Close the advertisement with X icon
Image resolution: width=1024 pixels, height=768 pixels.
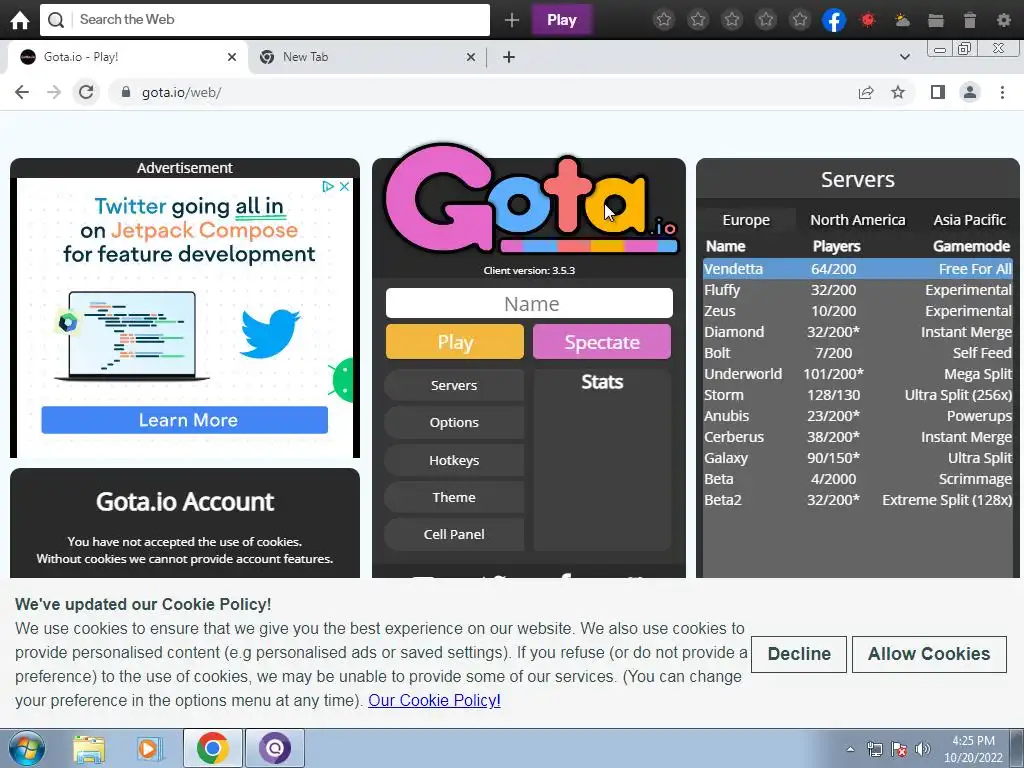point(344,187)
